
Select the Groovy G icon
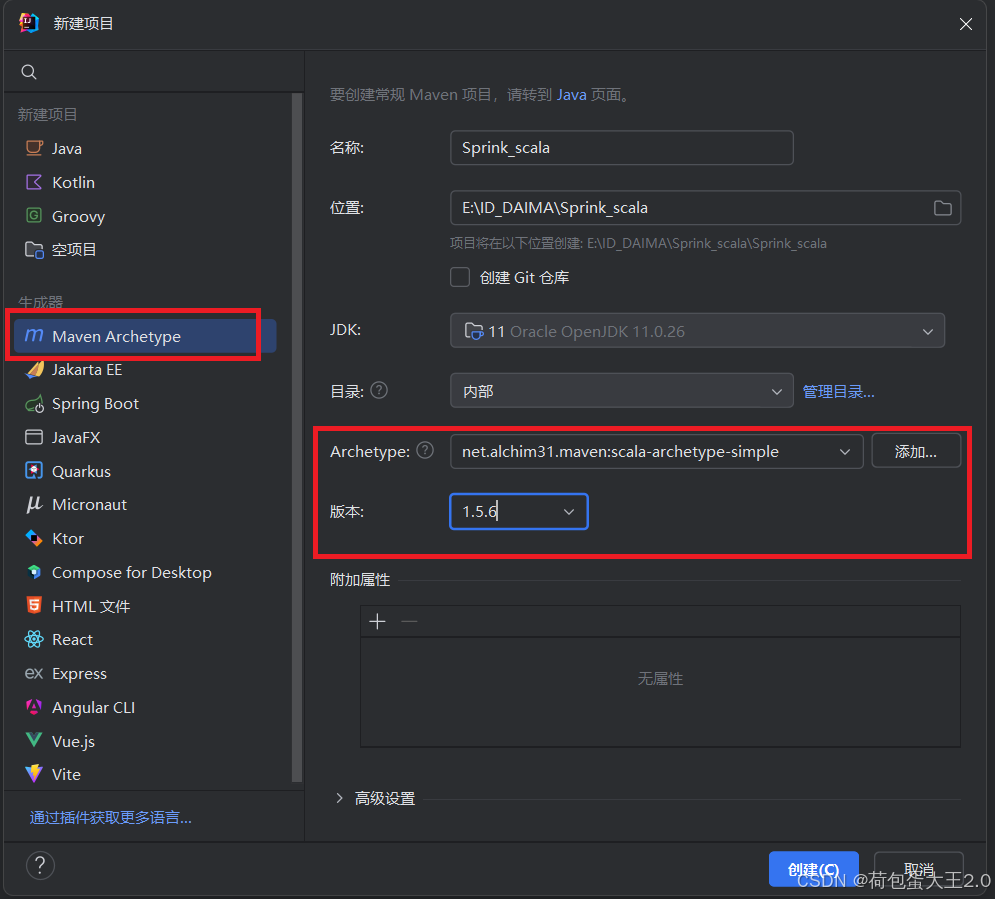[34, 216]
